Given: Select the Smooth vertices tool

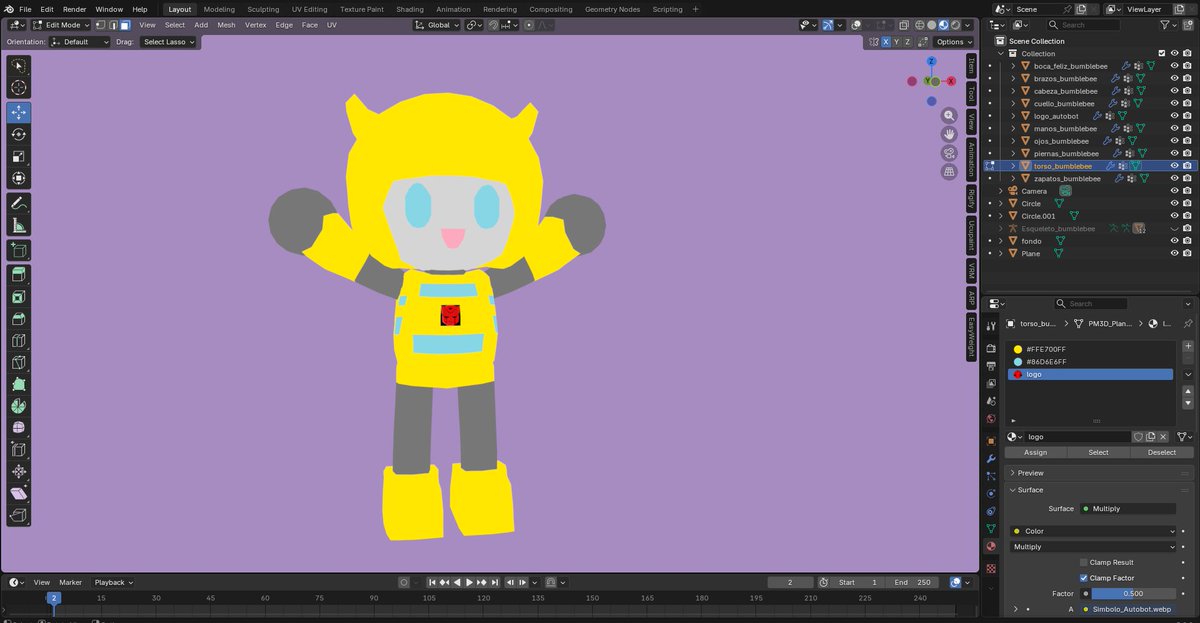Looking at the screenshot, I should point(18,428).
